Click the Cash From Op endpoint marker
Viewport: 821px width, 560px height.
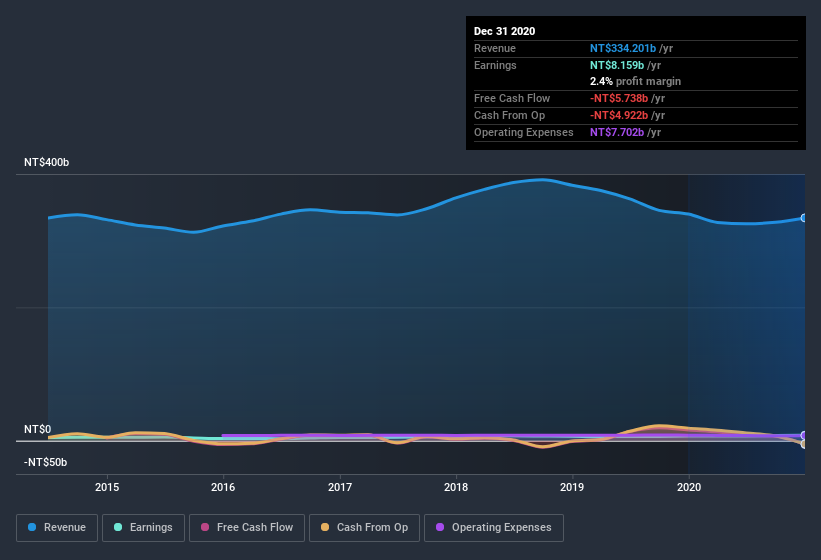804,444
